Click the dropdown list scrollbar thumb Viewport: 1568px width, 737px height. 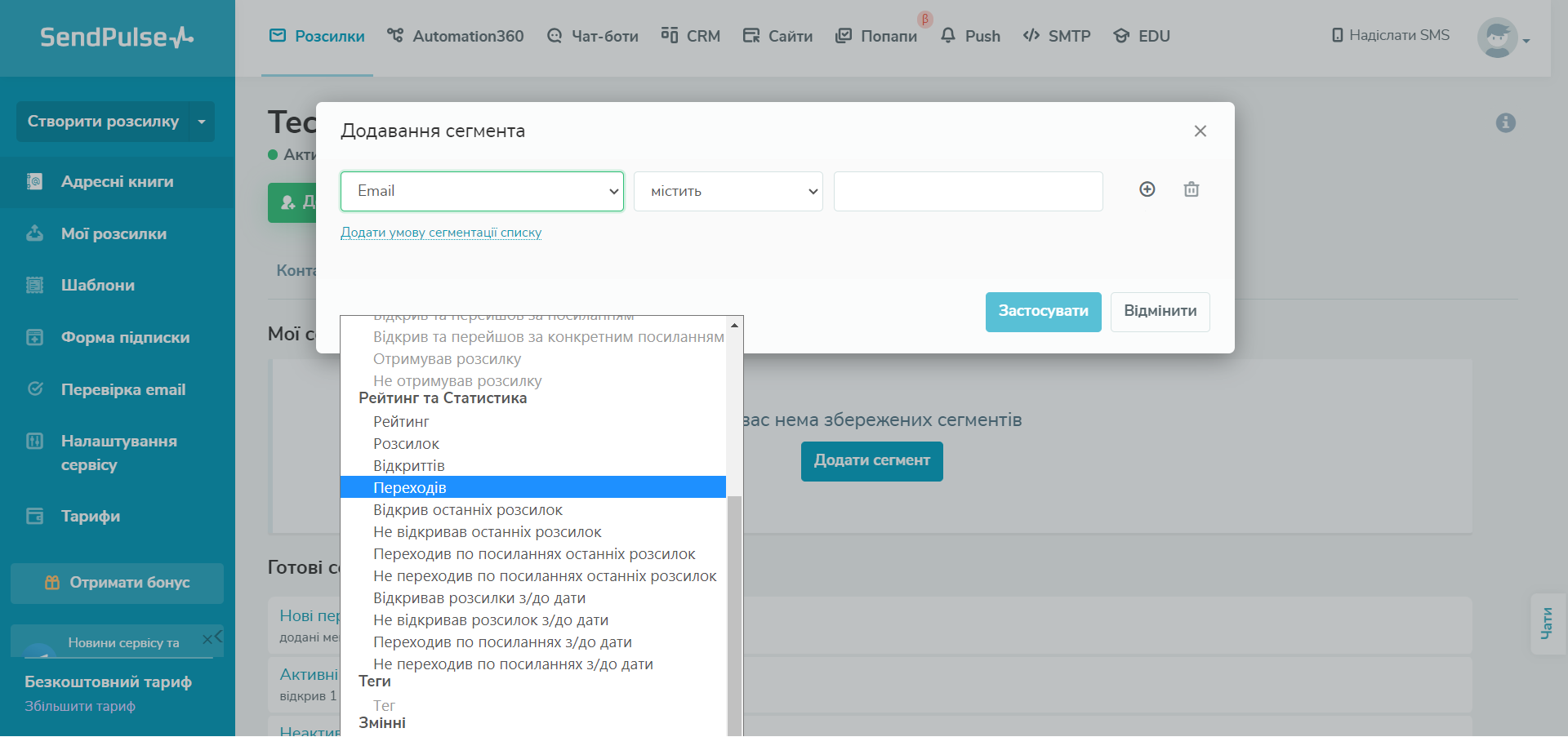(x=735, y=616)
